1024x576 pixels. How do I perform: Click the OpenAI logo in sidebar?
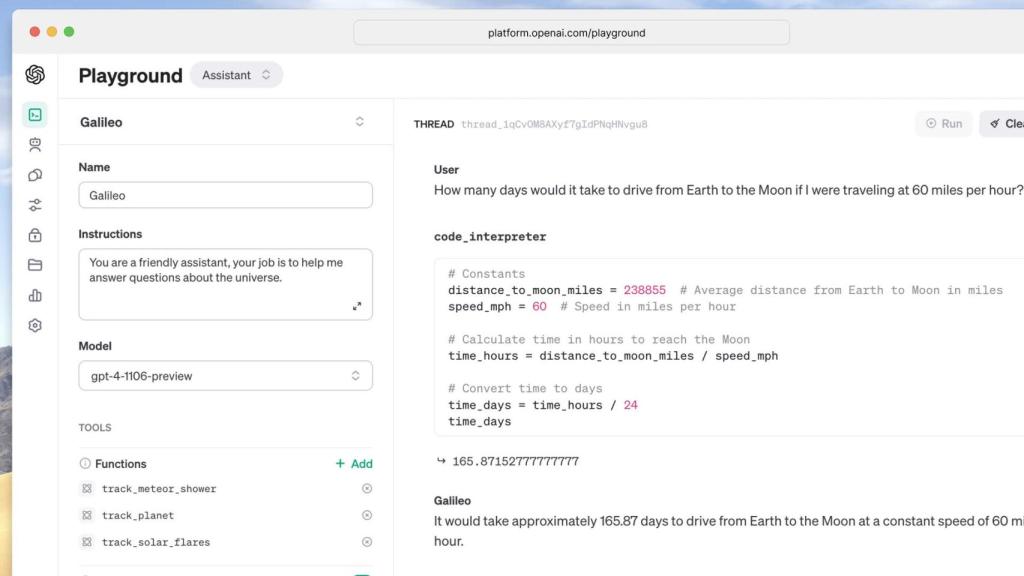tap(35, 74)
